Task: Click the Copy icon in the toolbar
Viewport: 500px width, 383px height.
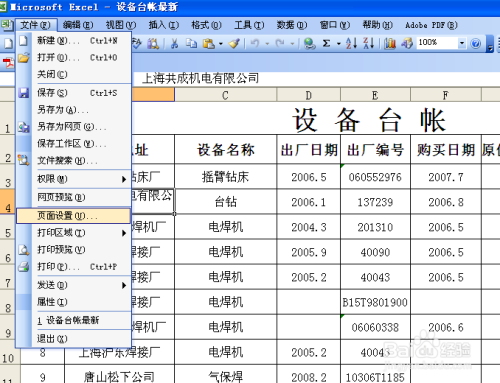Action: point(191,43)
